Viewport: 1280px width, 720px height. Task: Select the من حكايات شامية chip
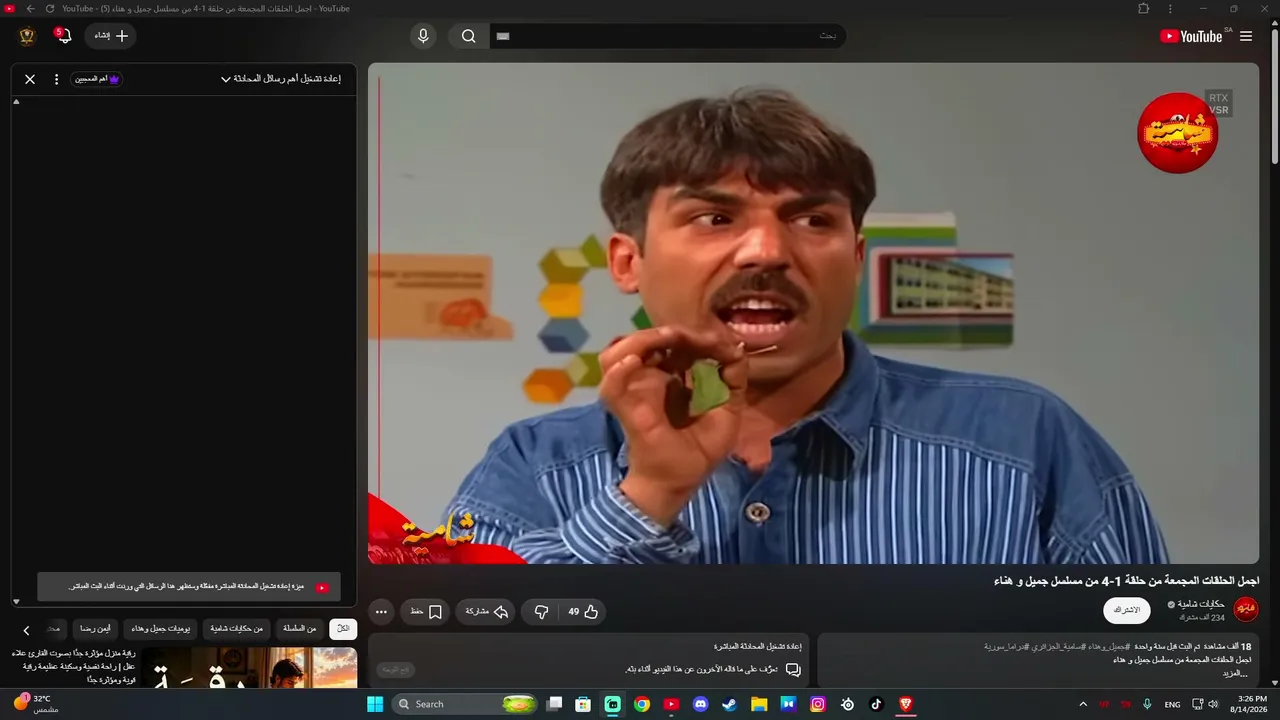236,629
